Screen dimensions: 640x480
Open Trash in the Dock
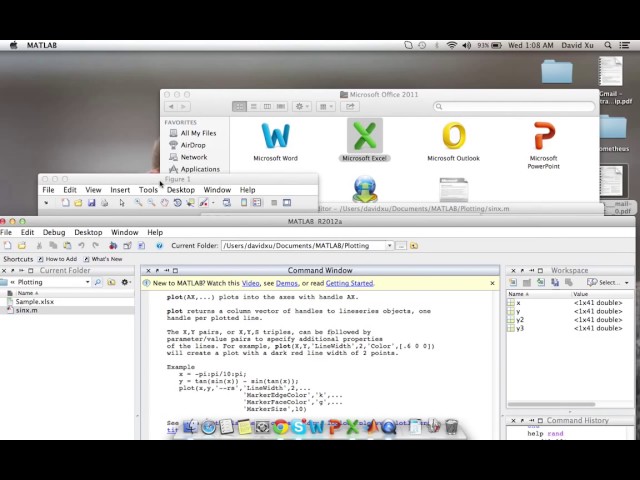[451, 428]
